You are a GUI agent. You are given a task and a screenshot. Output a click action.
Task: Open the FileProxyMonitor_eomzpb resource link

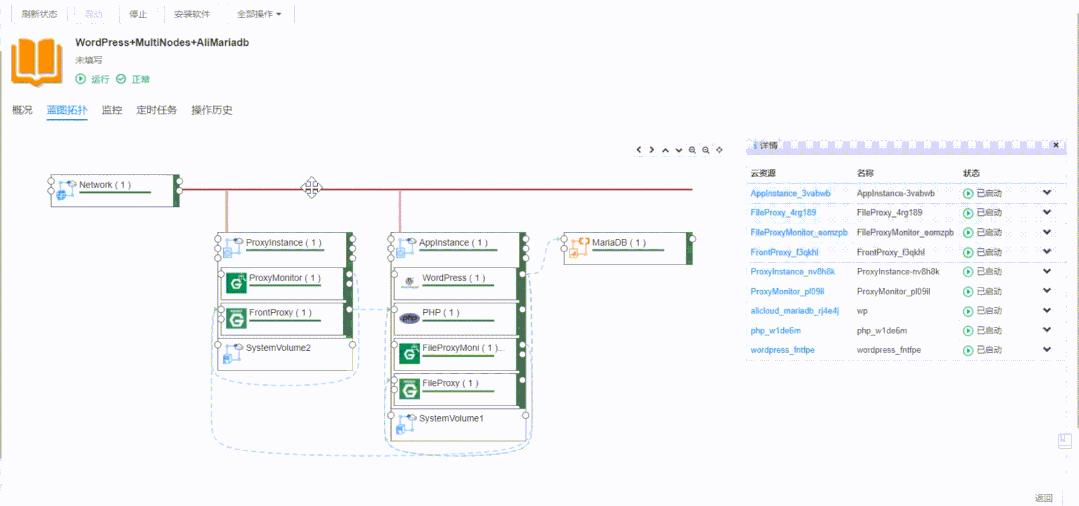(801, 233)
